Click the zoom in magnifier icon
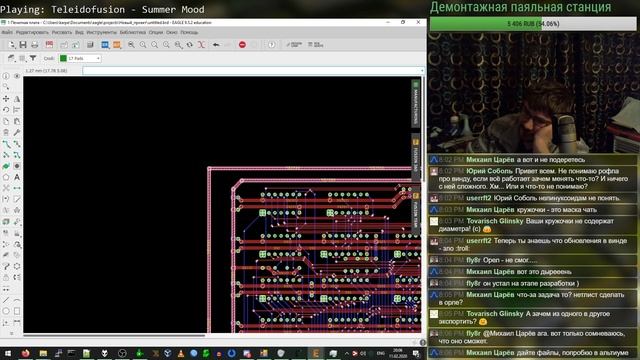 pos(143,44)
